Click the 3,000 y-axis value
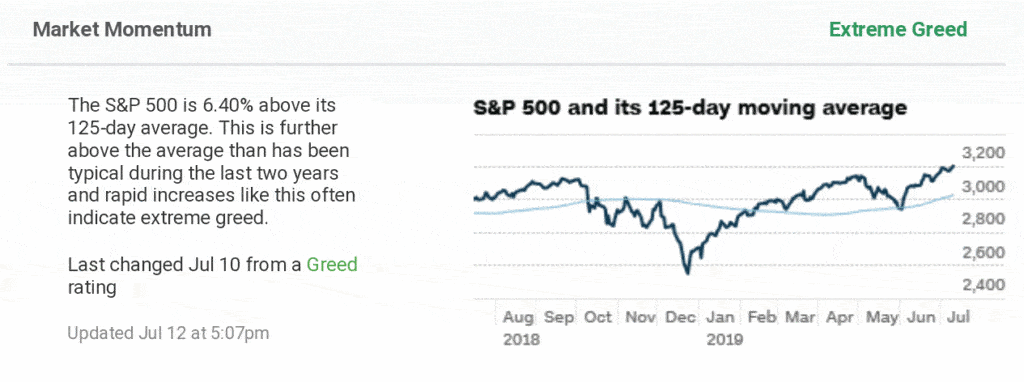The height and width of the screenshot is (382, 1024). [982, 187]
